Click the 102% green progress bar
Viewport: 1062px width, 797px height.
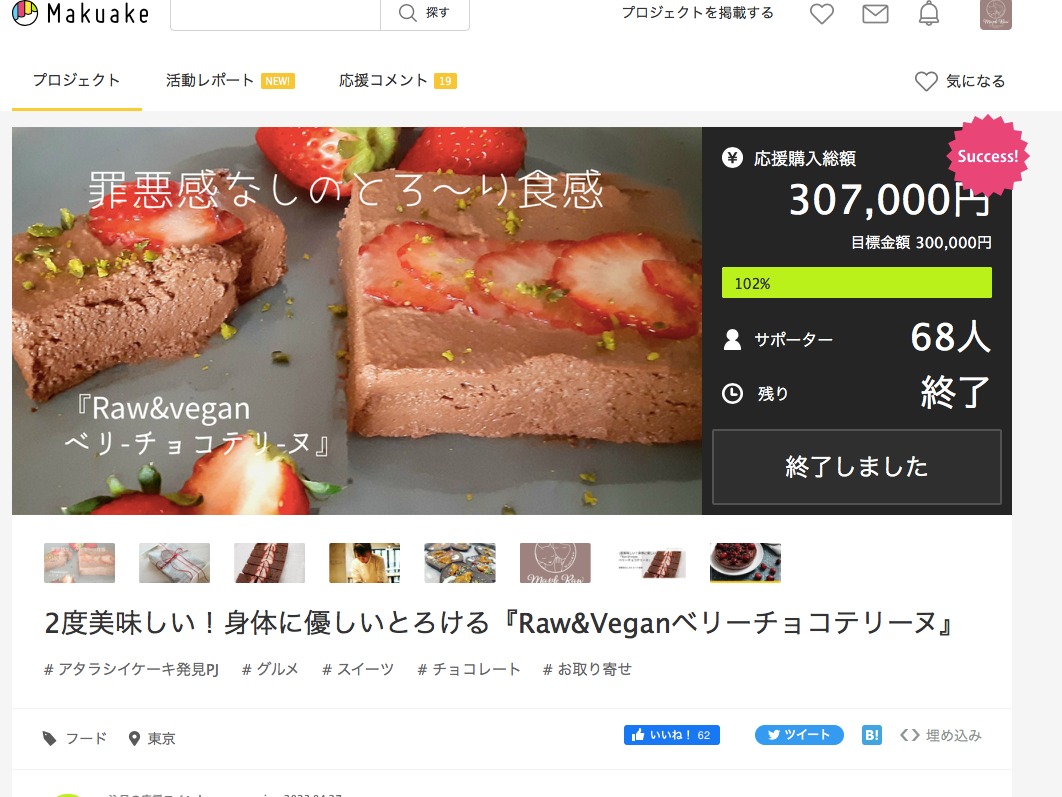tap(856, 283)
